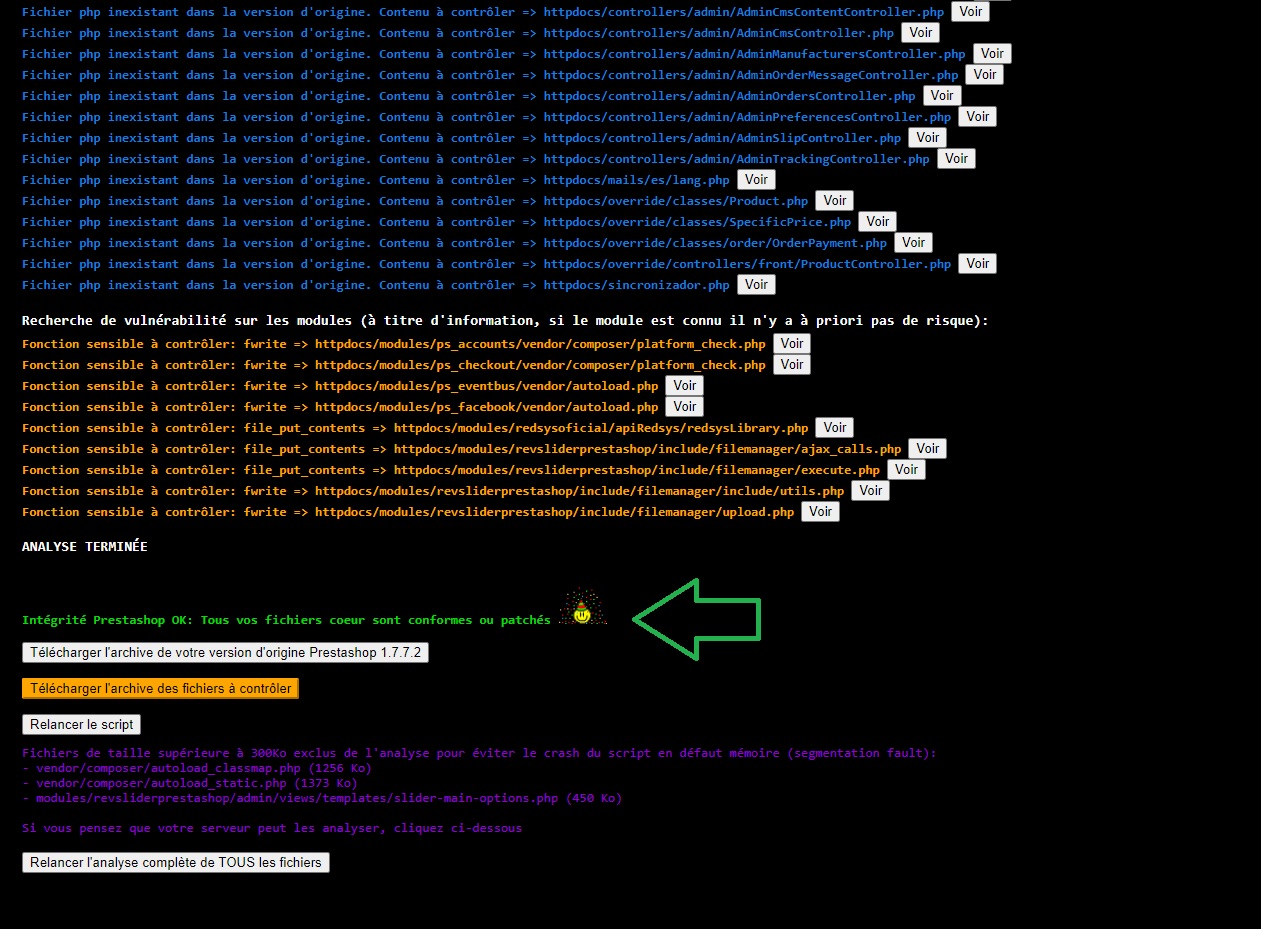The image size is (1261, 929).
Task: Relaunch complete analysis of TOUS les fichiers
Action: (176, 863)
